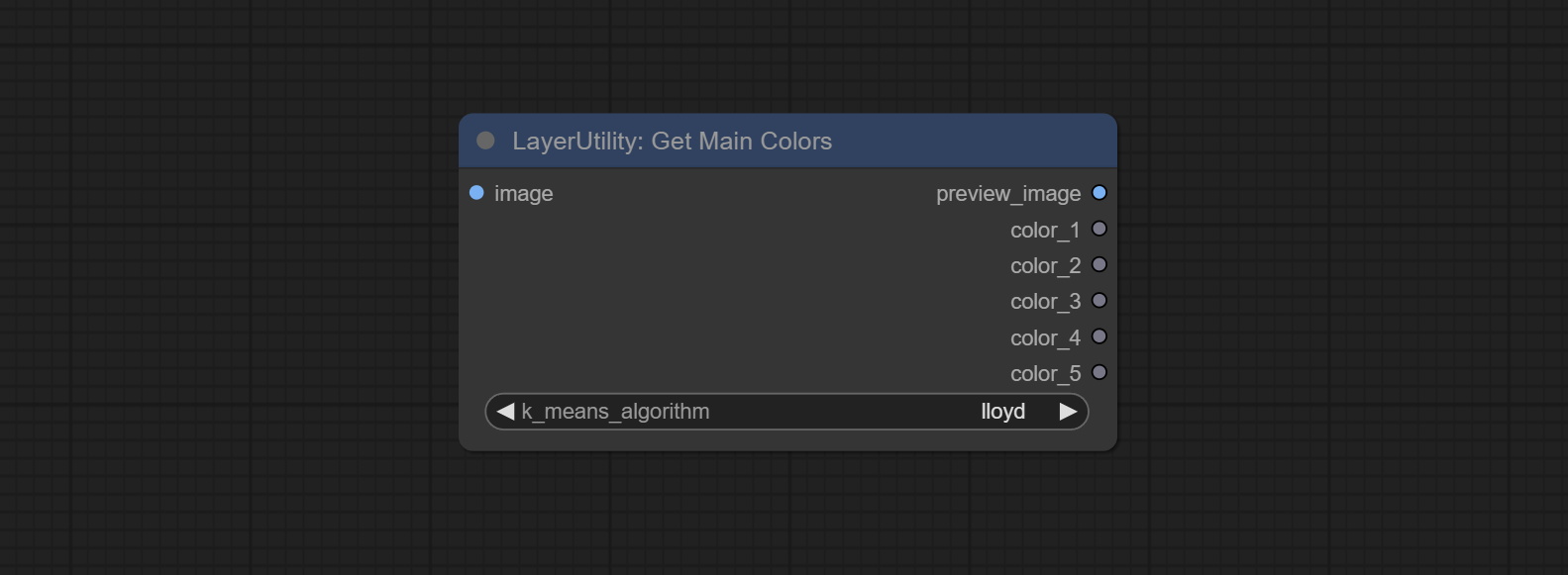Click the color_5 label text
The image size is (1568, 575).
(x=1044, y=374)
